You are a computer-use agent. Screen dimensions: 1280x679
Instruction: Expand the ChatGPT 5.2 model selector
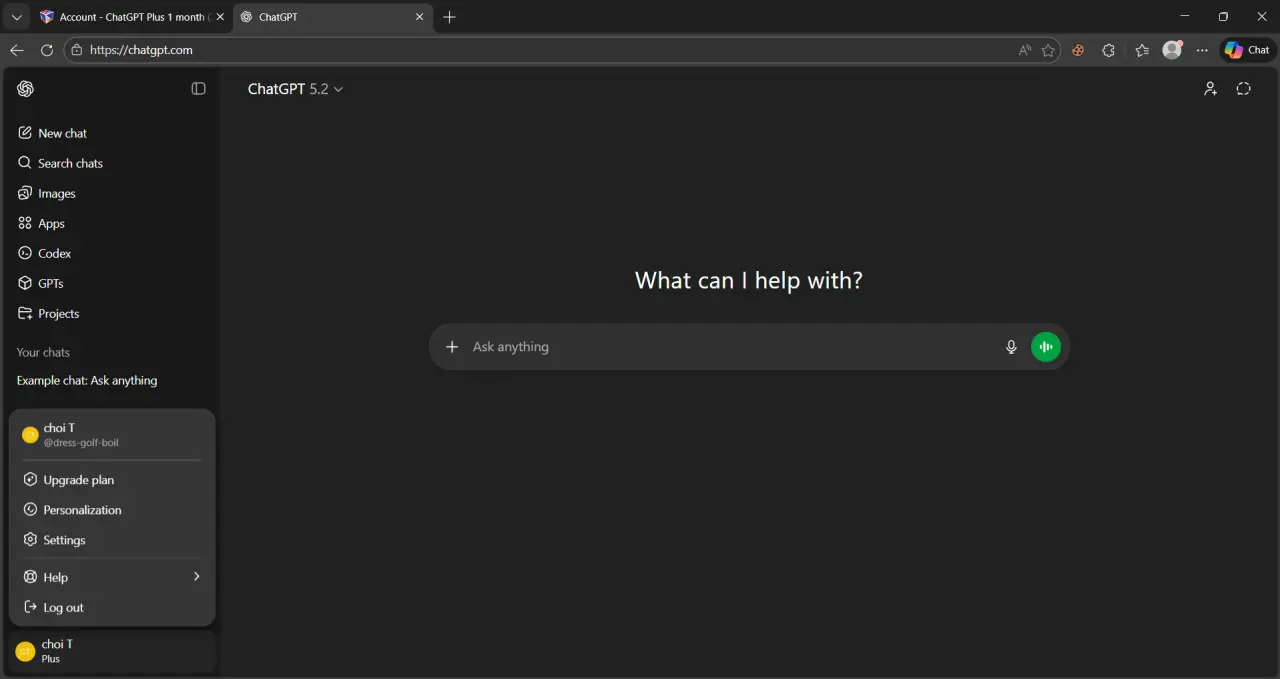click(295, 89)
